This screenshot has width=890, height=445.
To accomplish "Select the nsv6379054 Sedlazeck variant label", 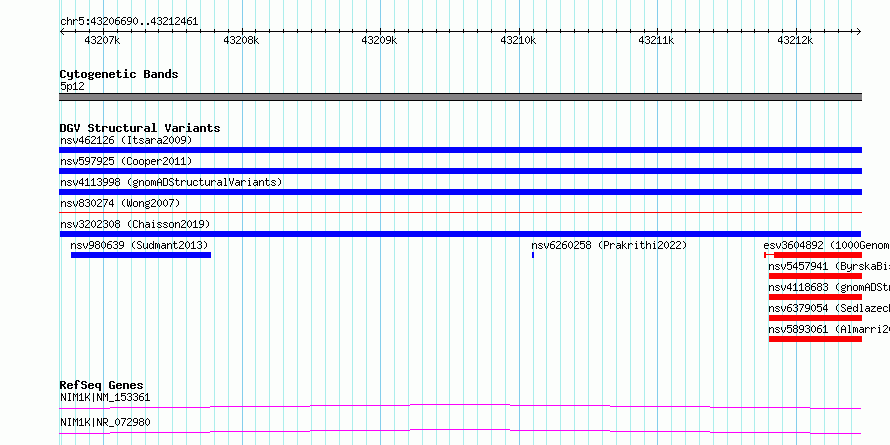I will 829,308.
